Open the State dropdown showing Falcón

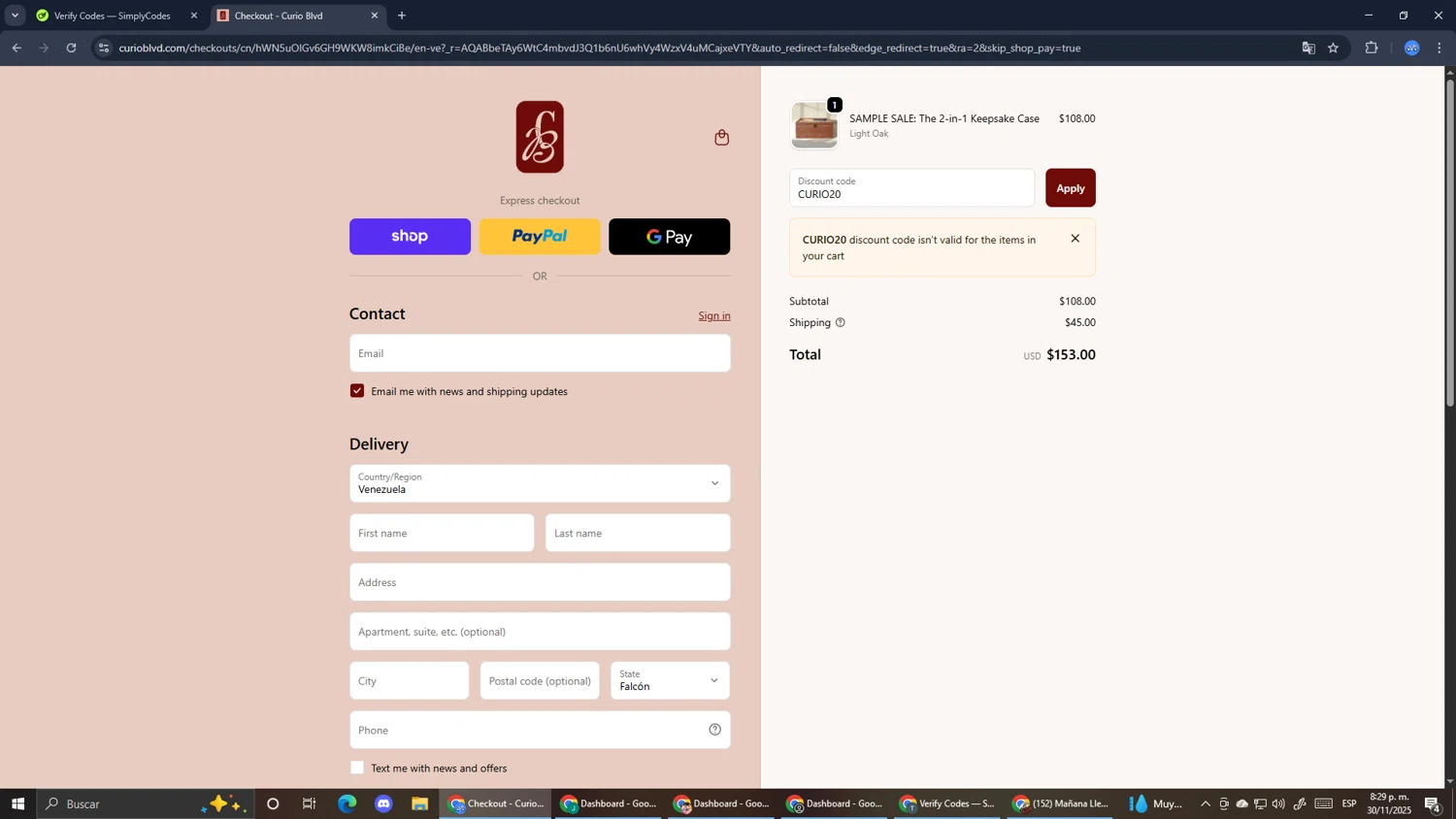tap(670, 680)
